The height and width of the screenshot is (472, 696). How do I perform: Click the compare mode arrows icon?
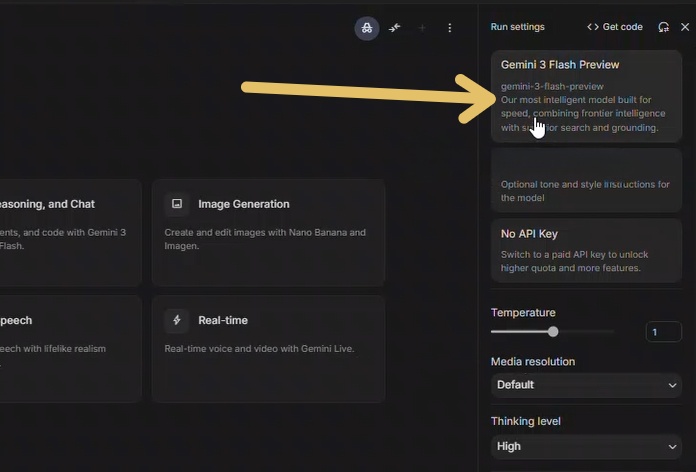coord(395,28)
